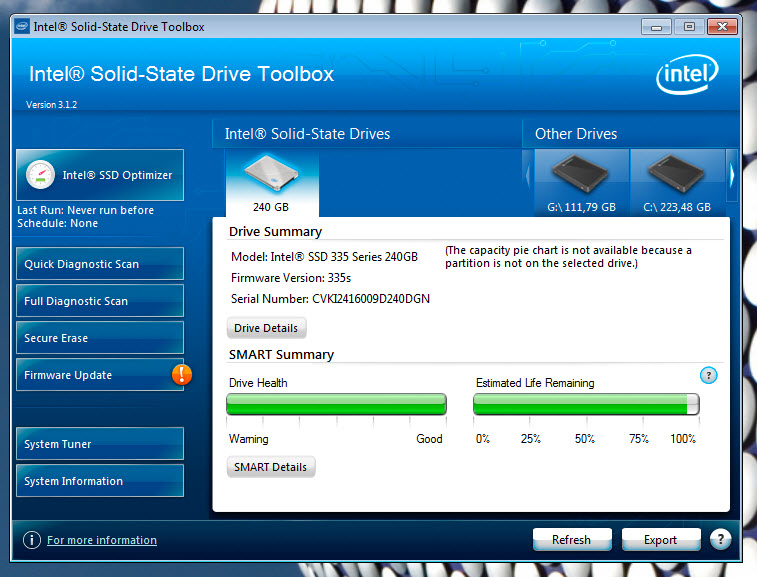This screenshot has width=757, height=577.
Task: Click the optimizer gauge icon
Action: [x=40, y=175]
